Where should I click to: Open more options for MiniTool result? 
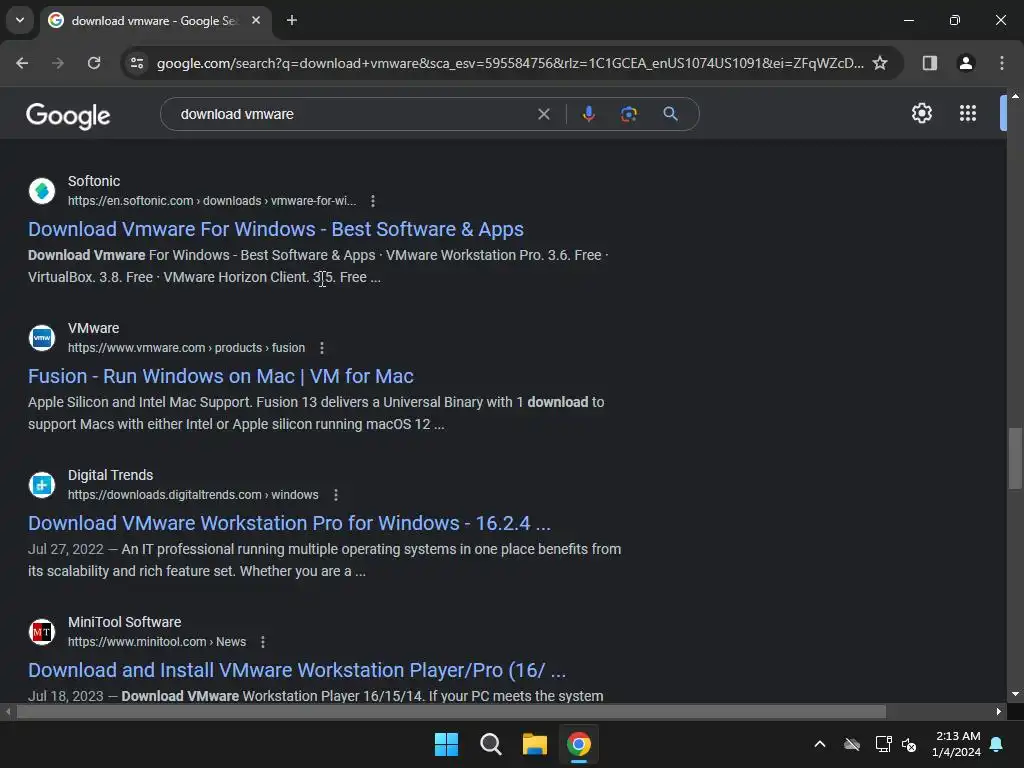pos(263,642)
